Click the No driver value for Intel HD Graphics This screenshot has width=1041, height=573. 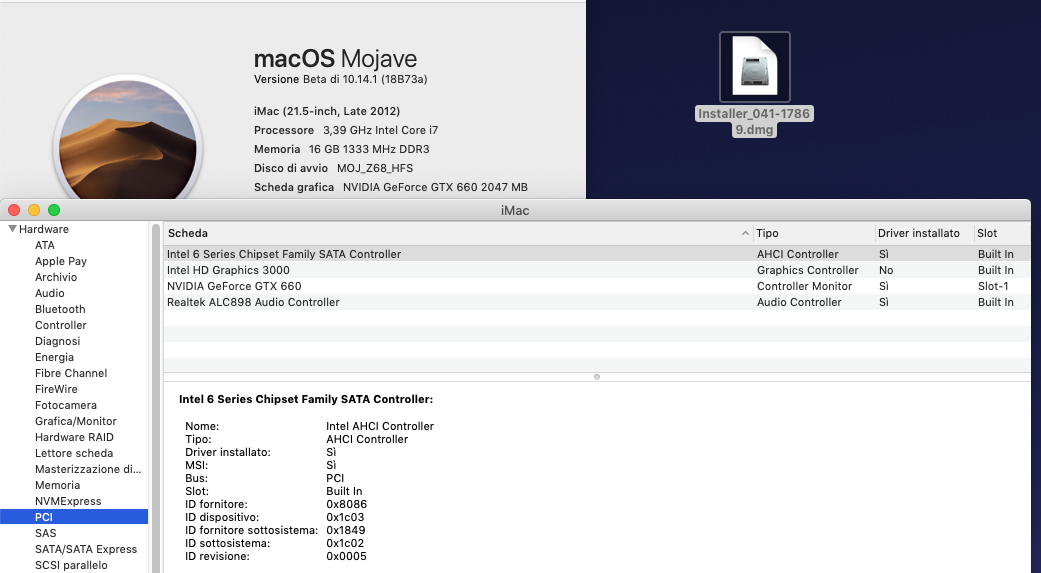point(886,270)
